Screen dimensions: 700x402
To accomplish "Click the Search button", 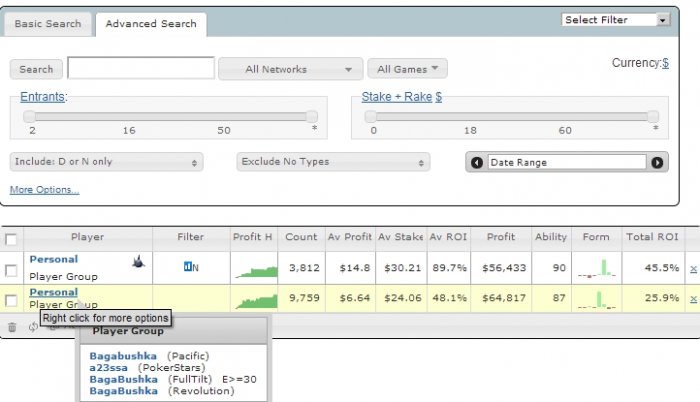I will pyautogui.click(x=36, y=69).
